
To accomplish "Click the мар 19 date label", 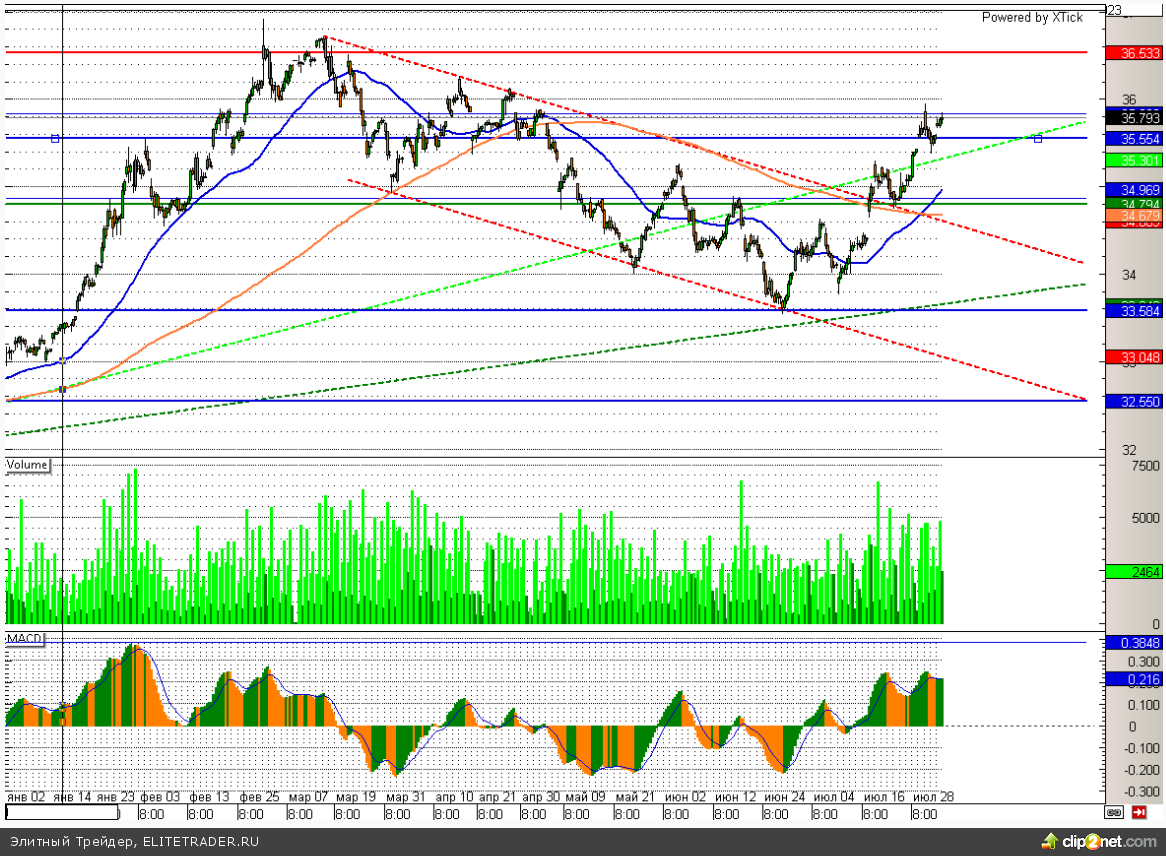I will click(356, 797).
